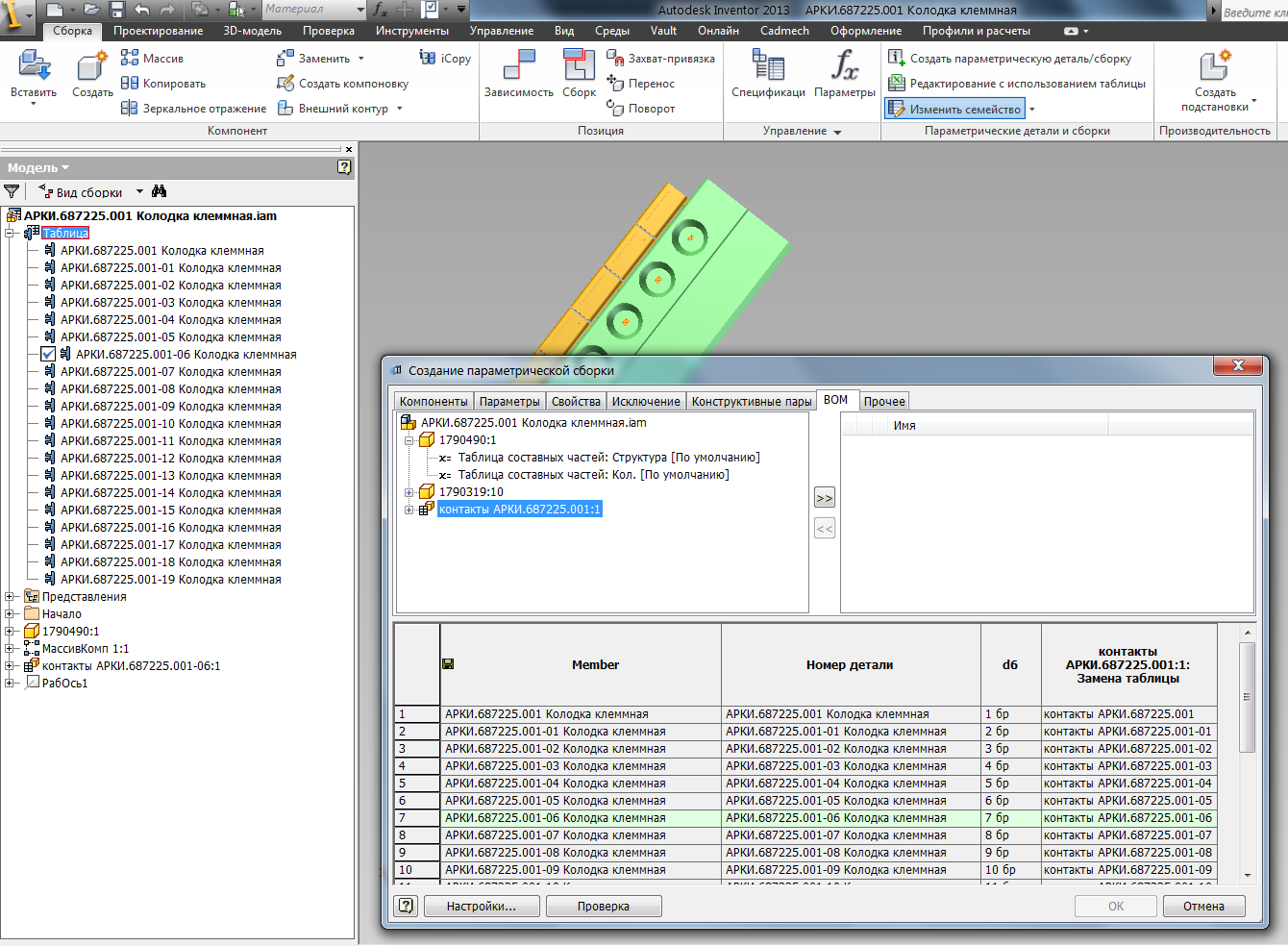1288x946 pixels.
Task: Click the binoculars find icon in browser
Action: tap(159, 191)
